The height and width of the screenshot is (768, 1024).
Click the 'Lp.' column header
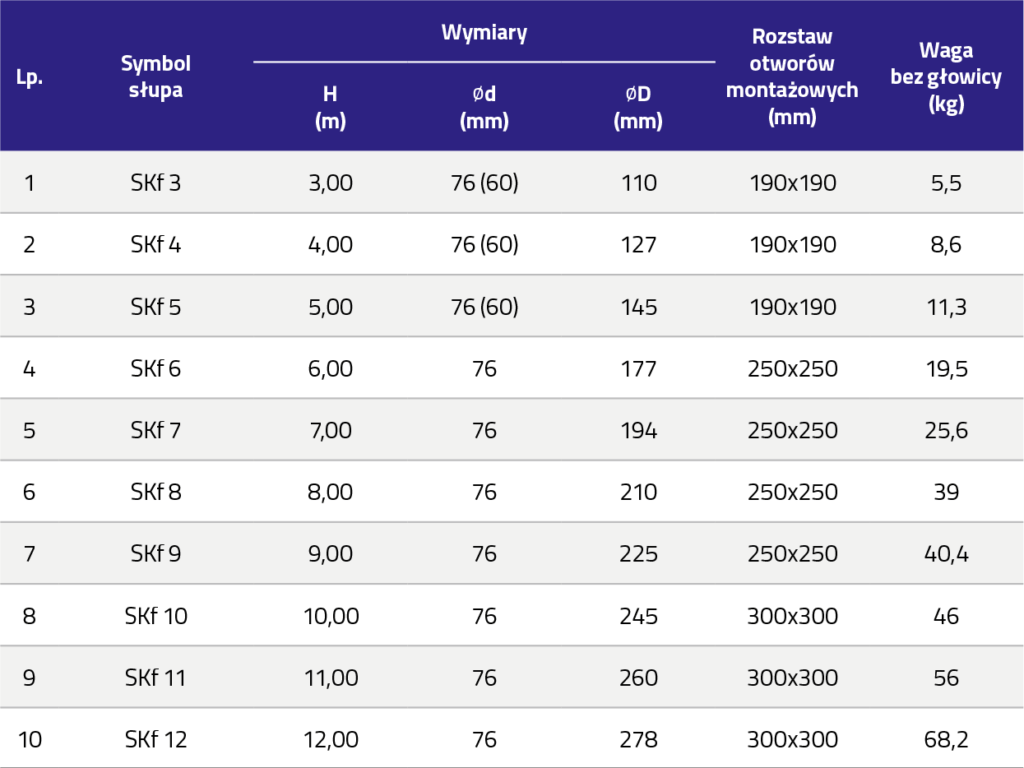30,77
